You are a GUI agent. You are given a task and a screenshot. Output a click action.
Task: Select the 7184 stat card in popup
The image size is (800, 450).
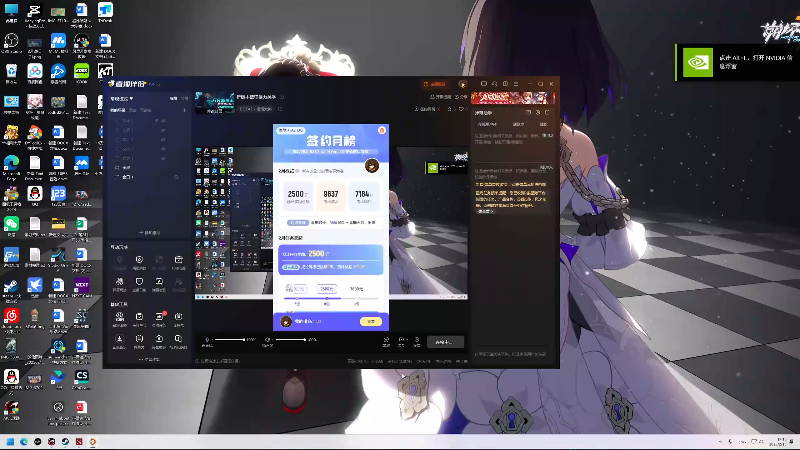pyautogui.click(x=364, y=196)
